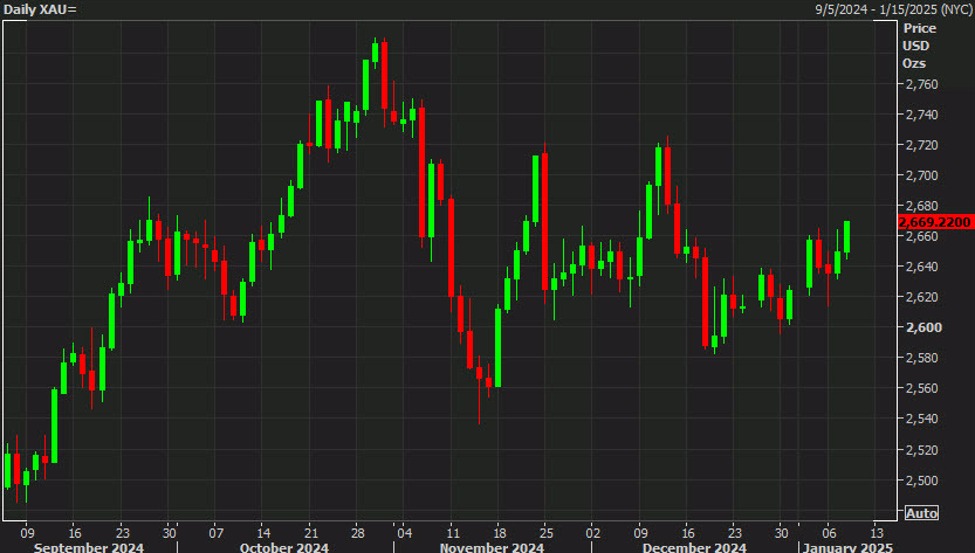Click the date tick labeled 07
The width and height of the screenshot is (975, 553).
pyautogui.click(x=215, y=532)
